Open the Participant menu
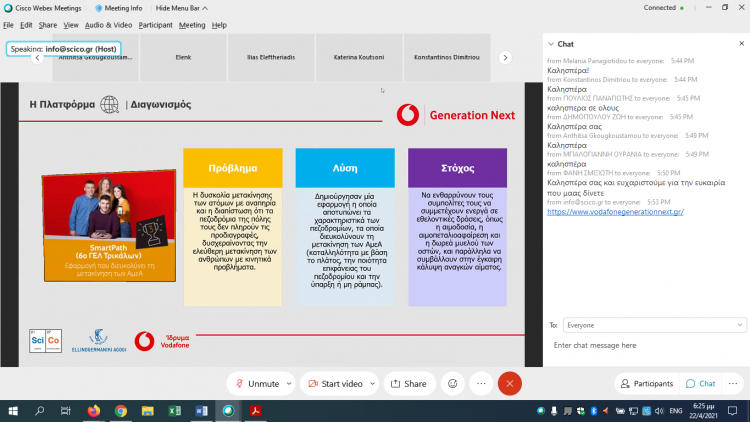This screenshot has height=422, width=750. point(155,25)
